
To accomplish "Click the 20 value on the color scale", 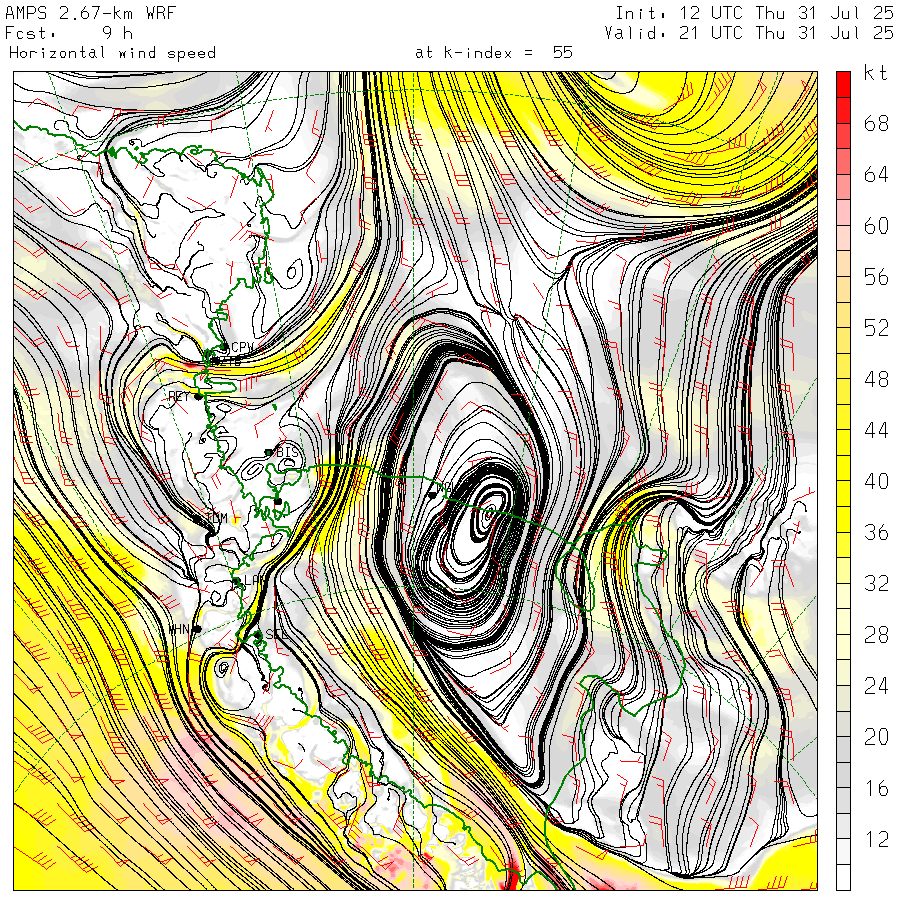I will pos(876,737).
